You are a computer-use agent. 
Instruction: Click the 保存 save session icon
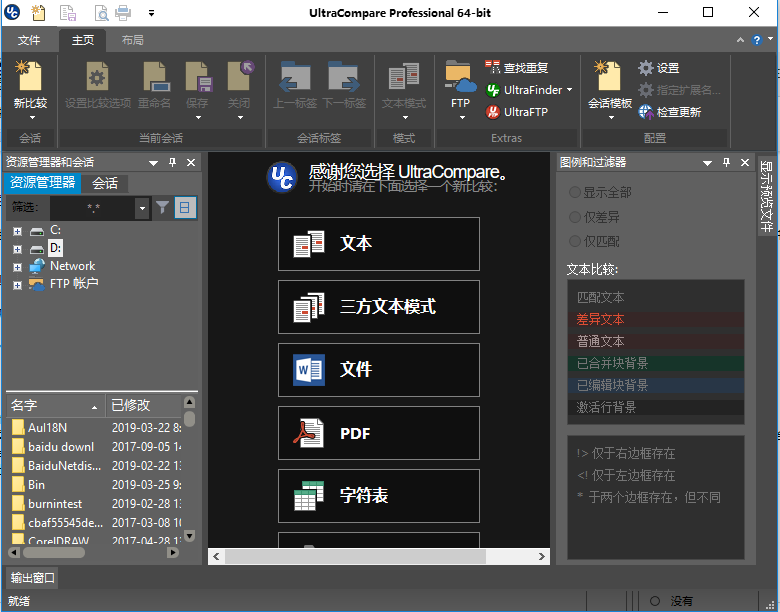click(x=198, y=76)
